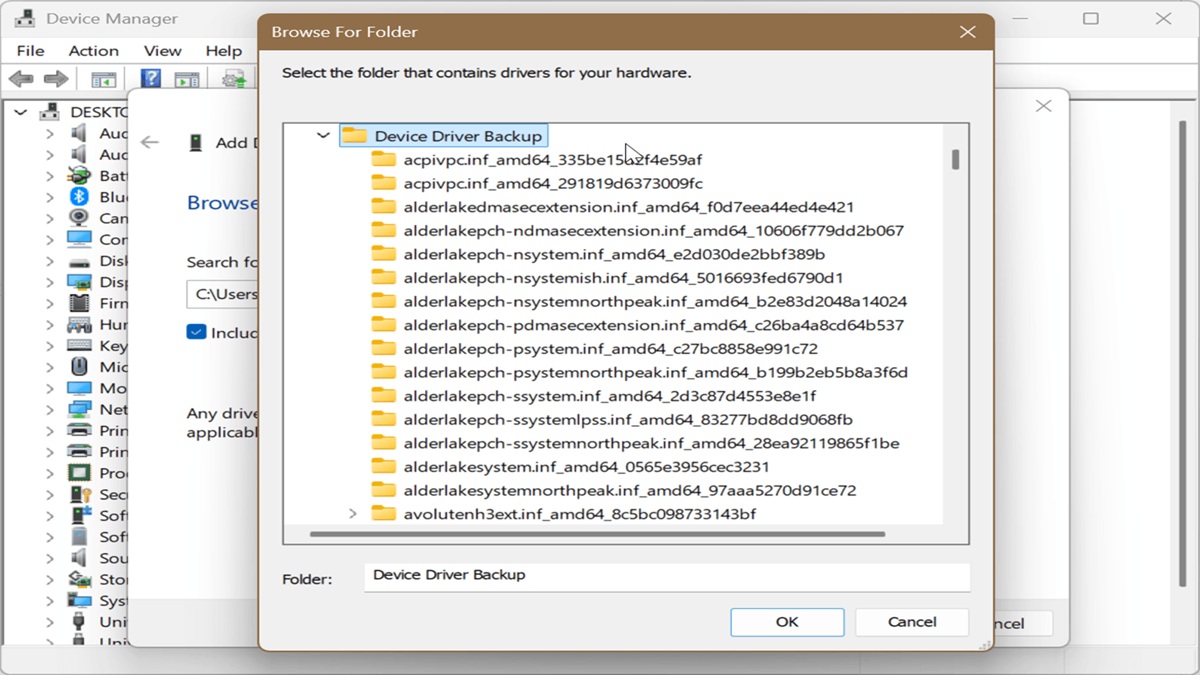The height and width of the screenshot is (675, 1200).
Task: Select the Processors icon in Device Manager
Action: point(79,473)
